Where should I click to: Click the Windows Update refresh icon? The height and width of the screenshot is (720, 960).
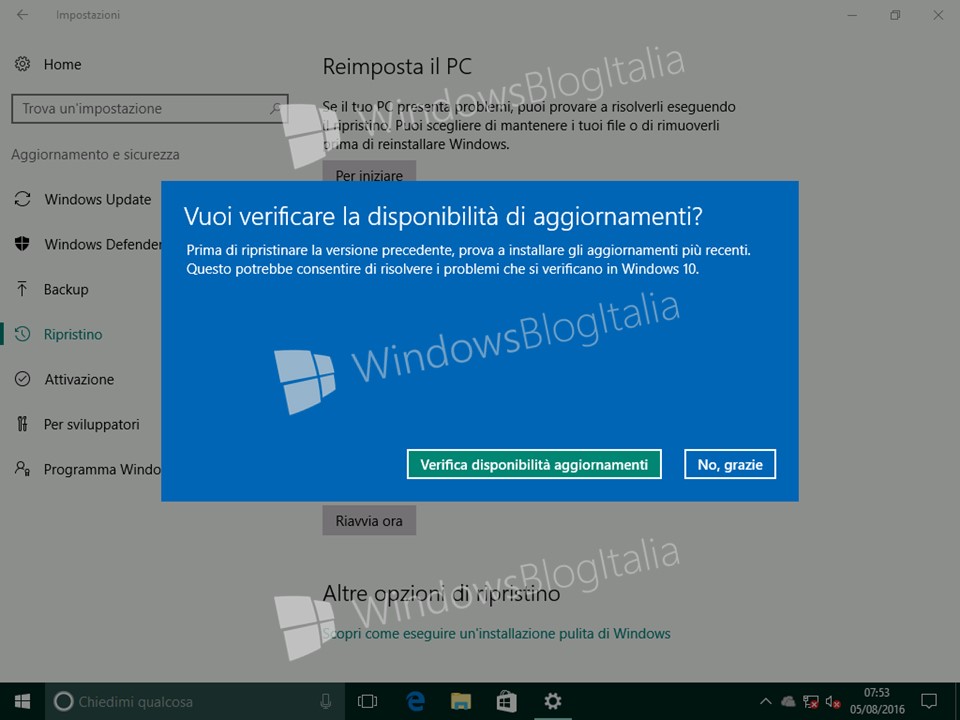[x=23, y=199]
